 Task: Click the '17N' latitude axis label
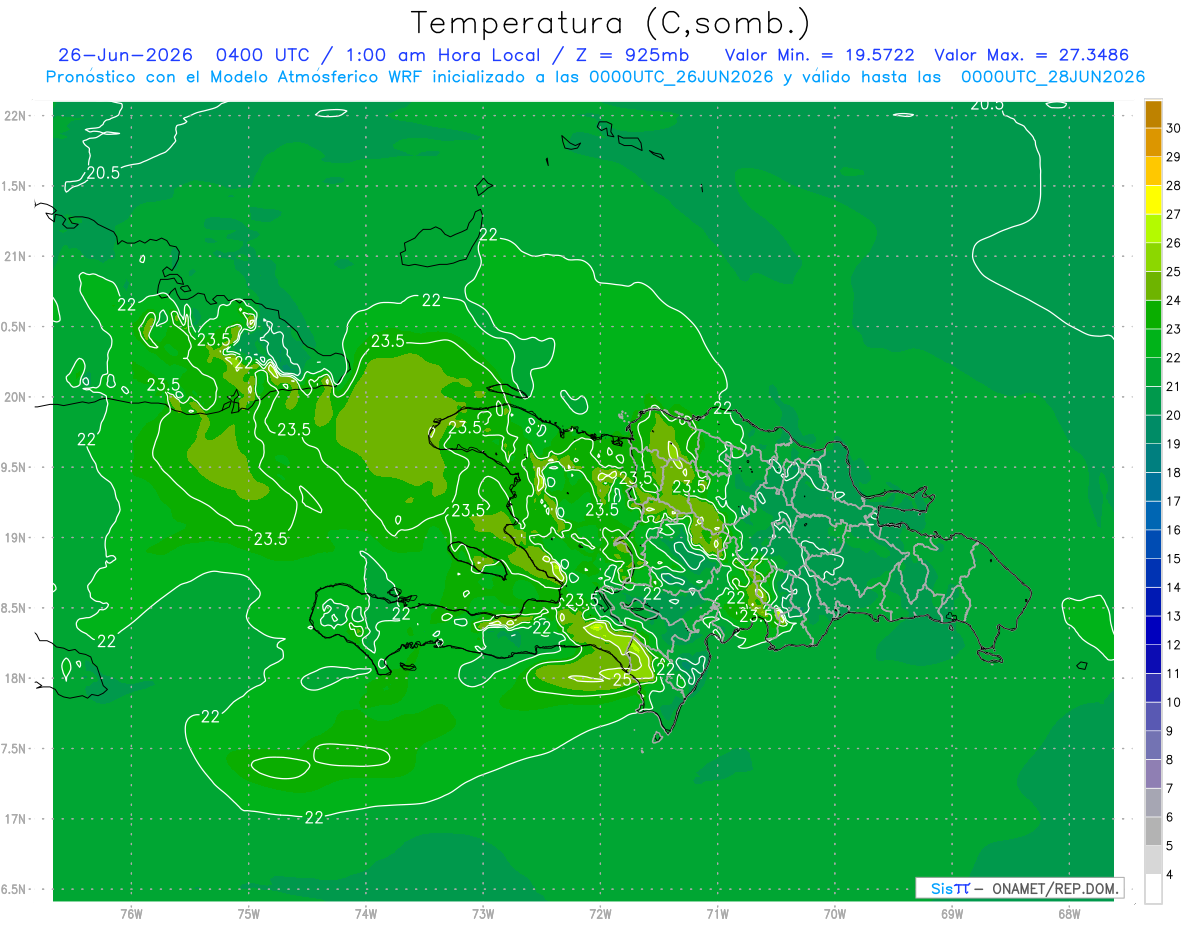coord(16,820)
